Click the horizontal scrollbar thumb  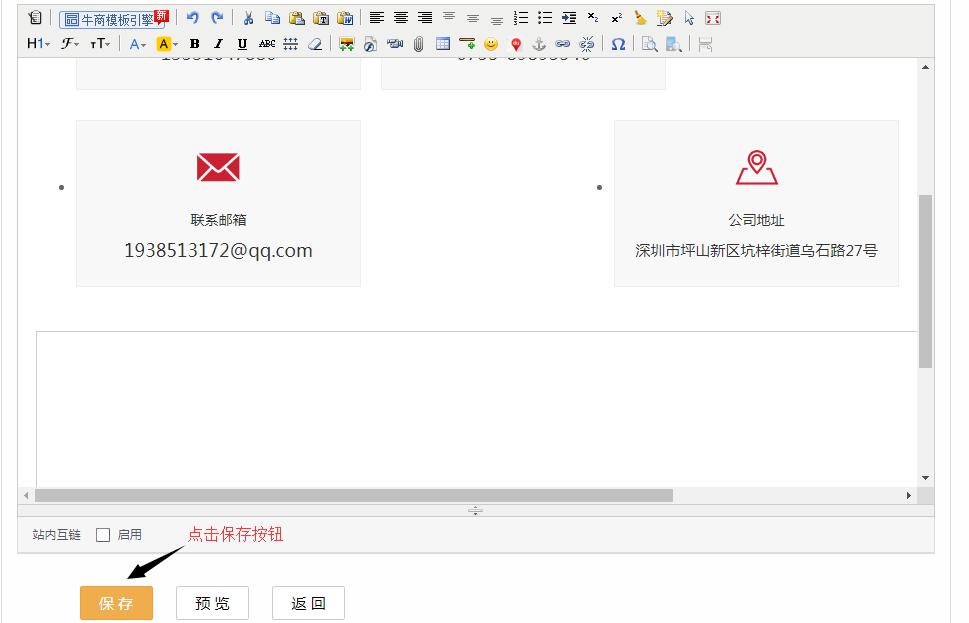click(354, 496)
